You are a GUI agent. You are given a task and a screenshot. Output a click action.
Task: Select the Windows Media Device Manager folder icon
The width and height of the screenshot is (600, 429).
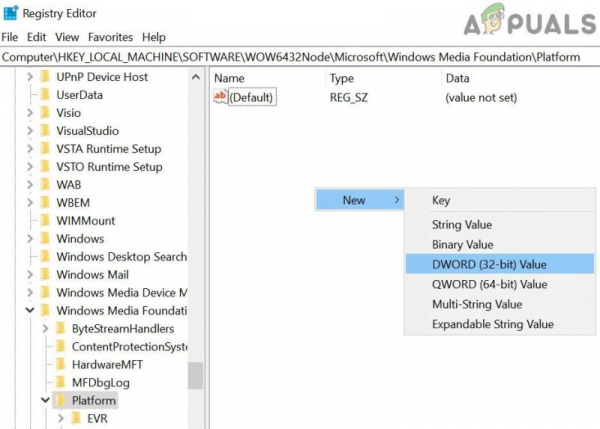(x=45, y=292)
